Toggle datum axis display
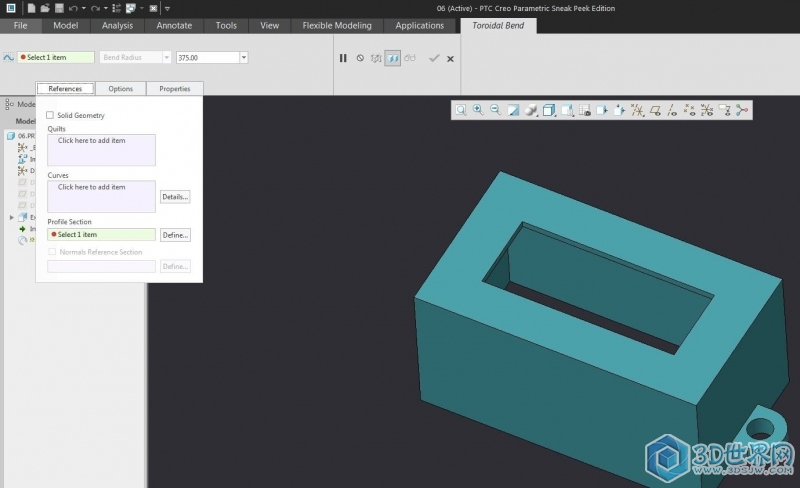800x488 pixels. tap(672, 110)
